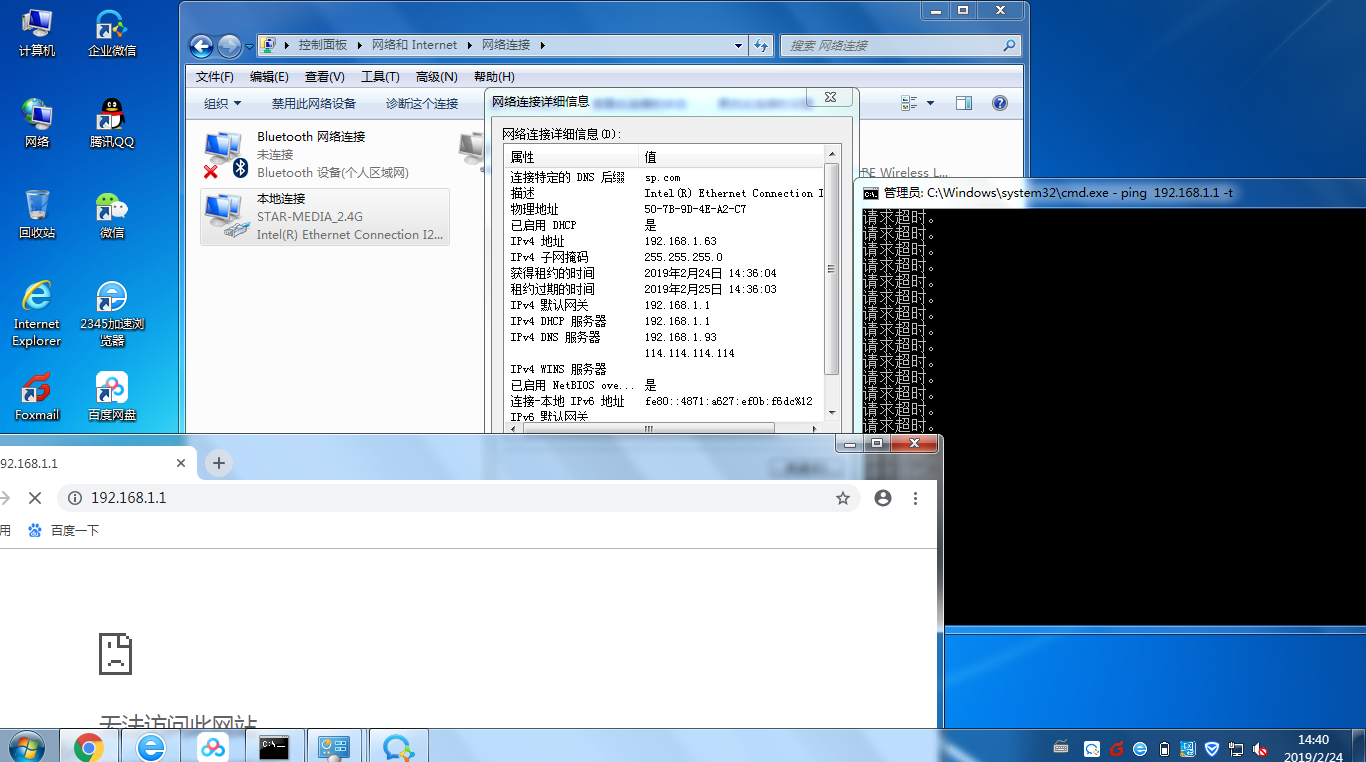The width and height of the screenshot is (1366, 762).
Task: Expand 控制面板 breadcrumb arrow
Action: [358, 46]
